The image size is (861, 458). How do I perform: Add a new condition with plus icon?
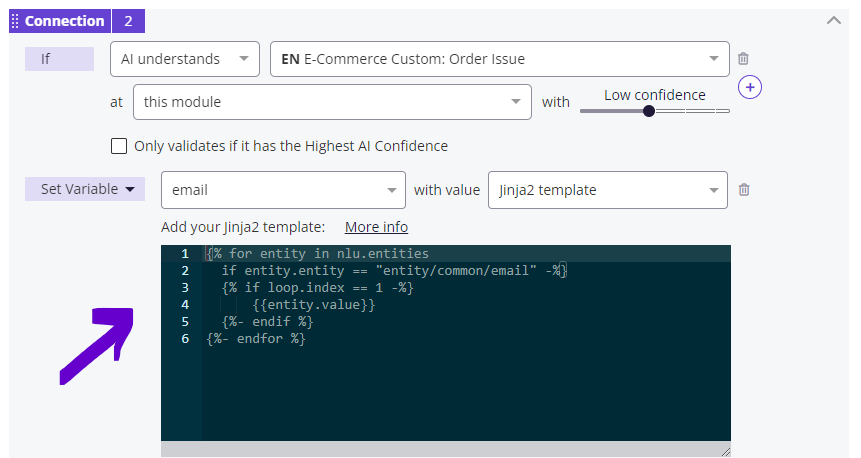750,88
